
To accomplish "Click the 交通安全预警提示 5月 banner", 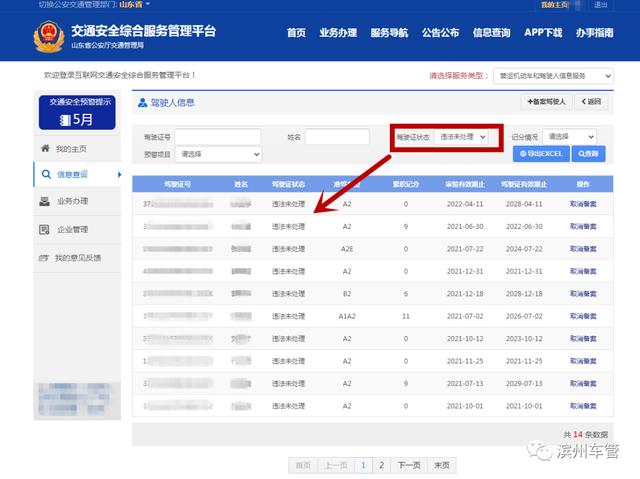I will click(x=77, y=112).
